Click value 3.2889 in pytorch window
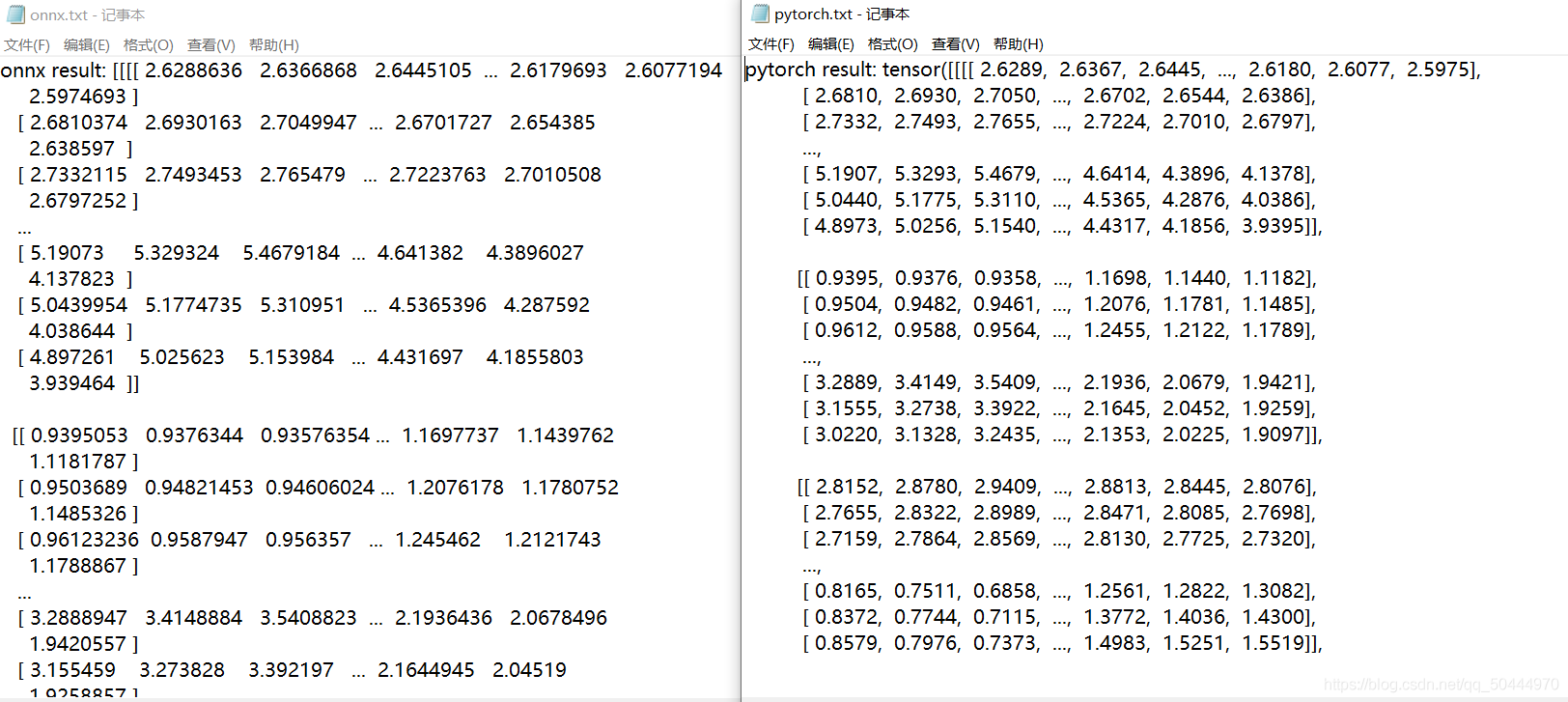This screenshot has width=1568, height=702. point(847,382)
